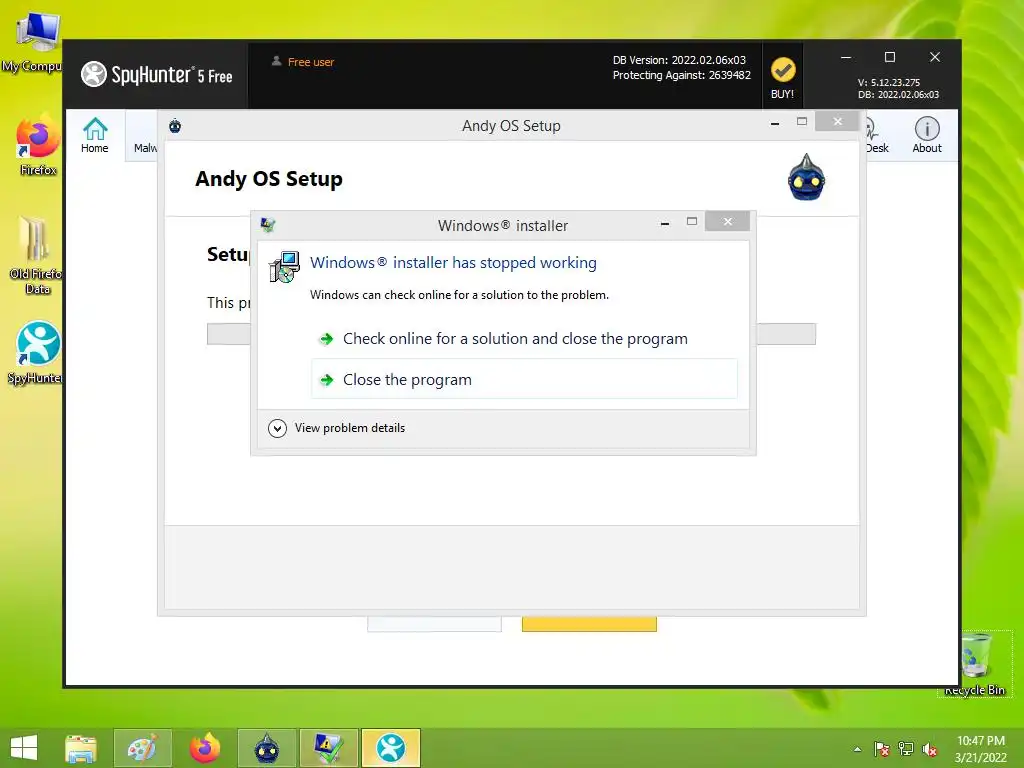Click 'Protecting Against: 2639482' text
The image size is (1024, 768).
681,75
